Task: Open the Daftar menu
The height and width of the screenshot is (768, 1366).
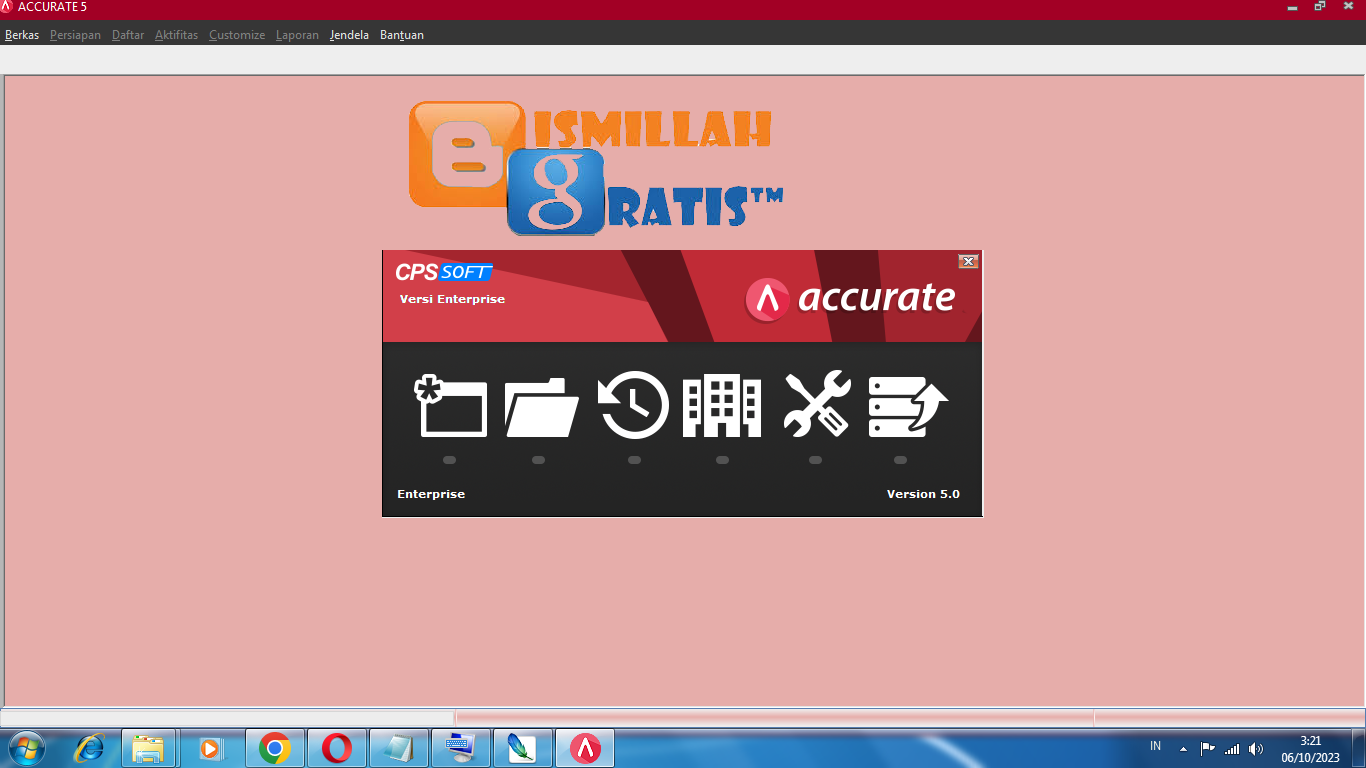Action: pos(128,35)
